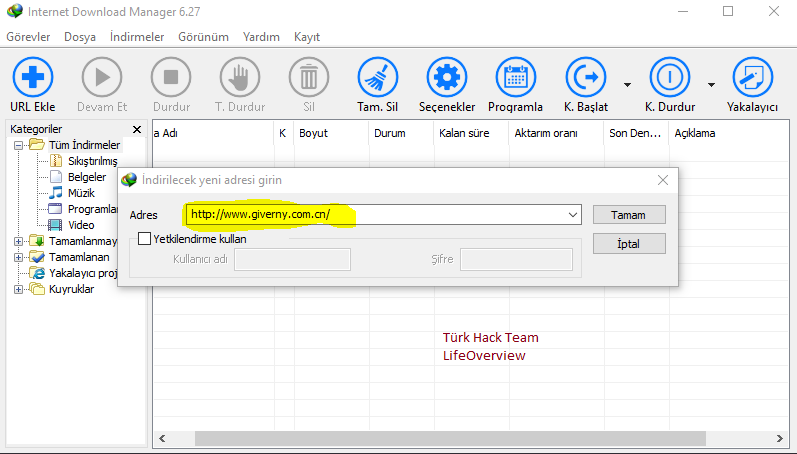Open the Görevler menu

coord(28,37)
